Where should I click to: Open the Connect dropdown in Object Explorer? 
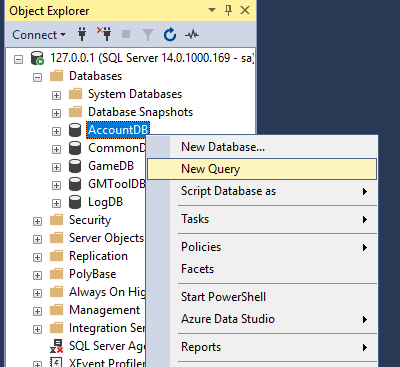[39, 35]
